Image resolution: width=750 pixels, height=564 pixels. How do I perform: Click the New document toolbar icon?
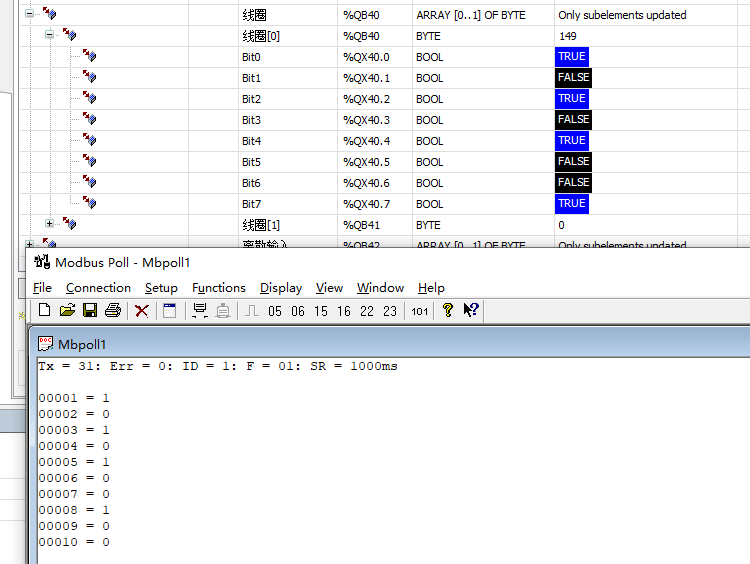click(x=44, y=310)
